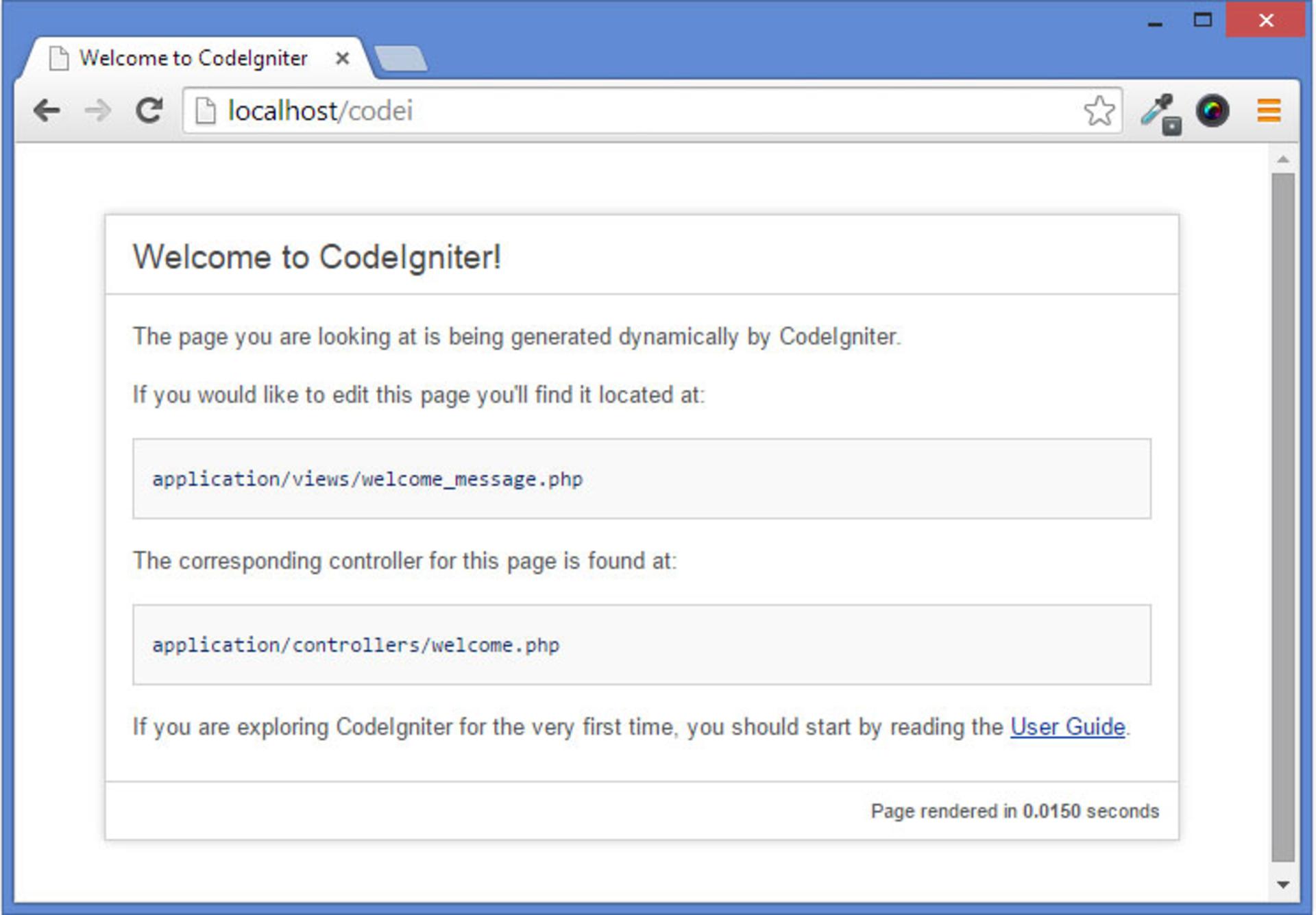This screenshot has width=1316, height=915.
Task: Go back with the browser back arrow
Action: [47, 110]
